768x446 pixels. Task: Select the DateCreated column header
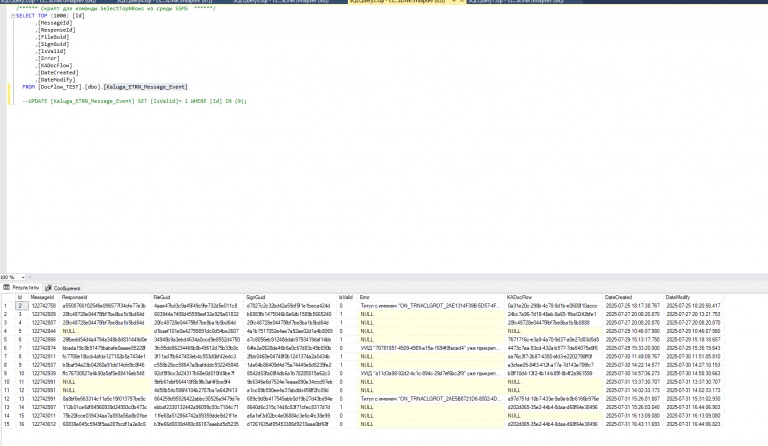click(x=633, y=297)
